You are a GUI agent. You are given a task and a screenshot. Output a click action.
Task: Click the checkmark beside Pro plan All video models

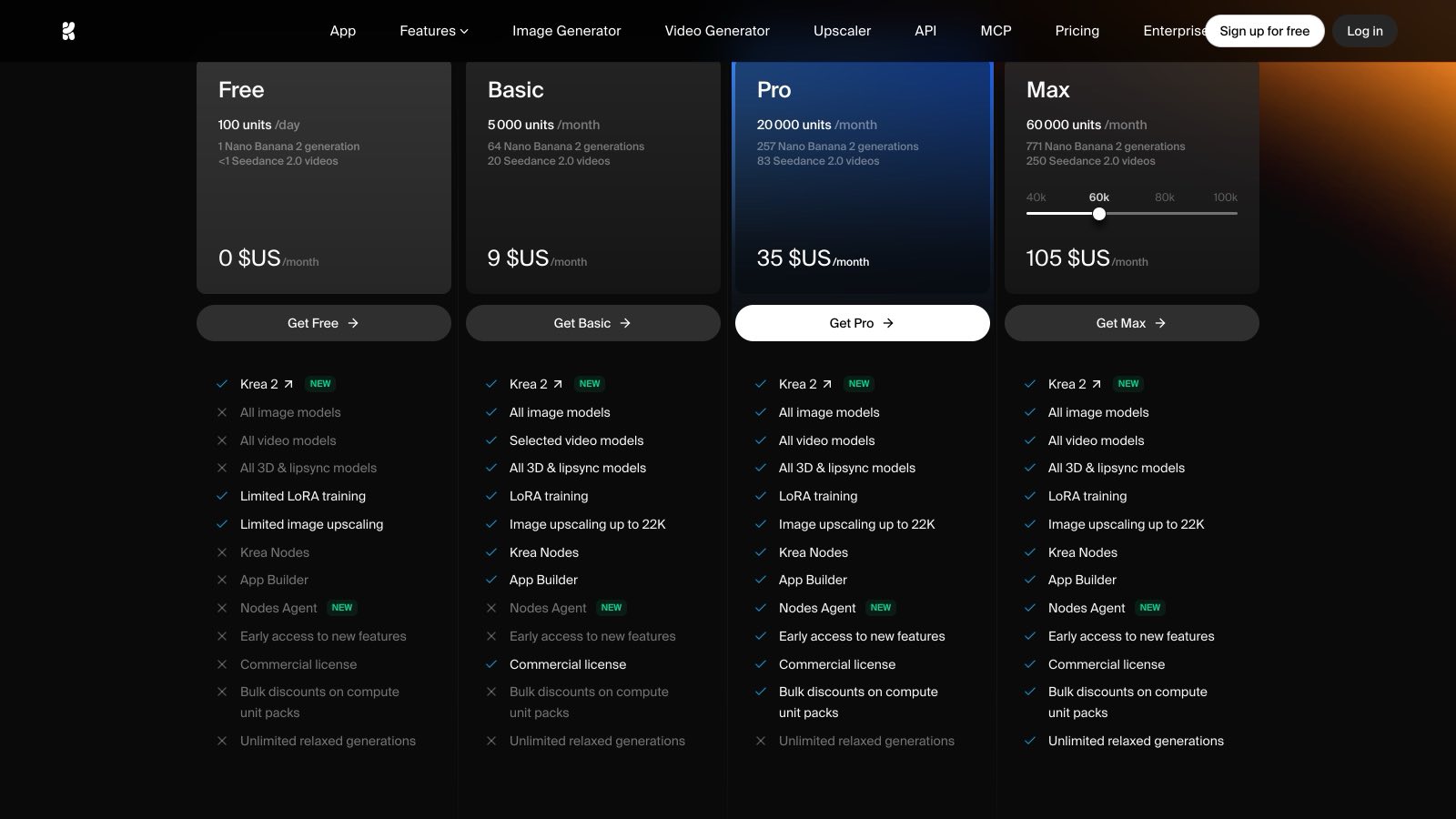[761, 440]
